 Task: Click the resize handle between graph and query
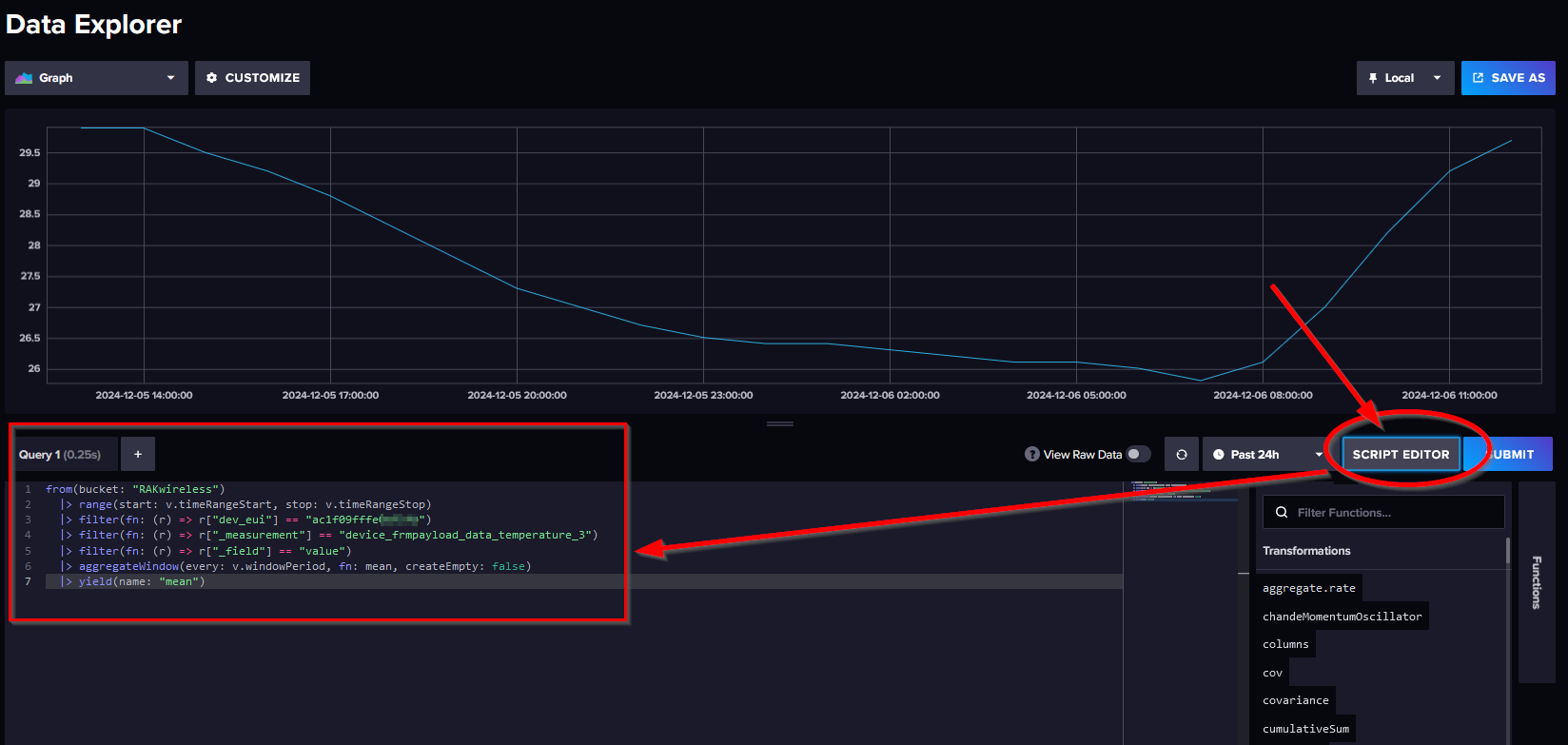(x=780, y=423)
